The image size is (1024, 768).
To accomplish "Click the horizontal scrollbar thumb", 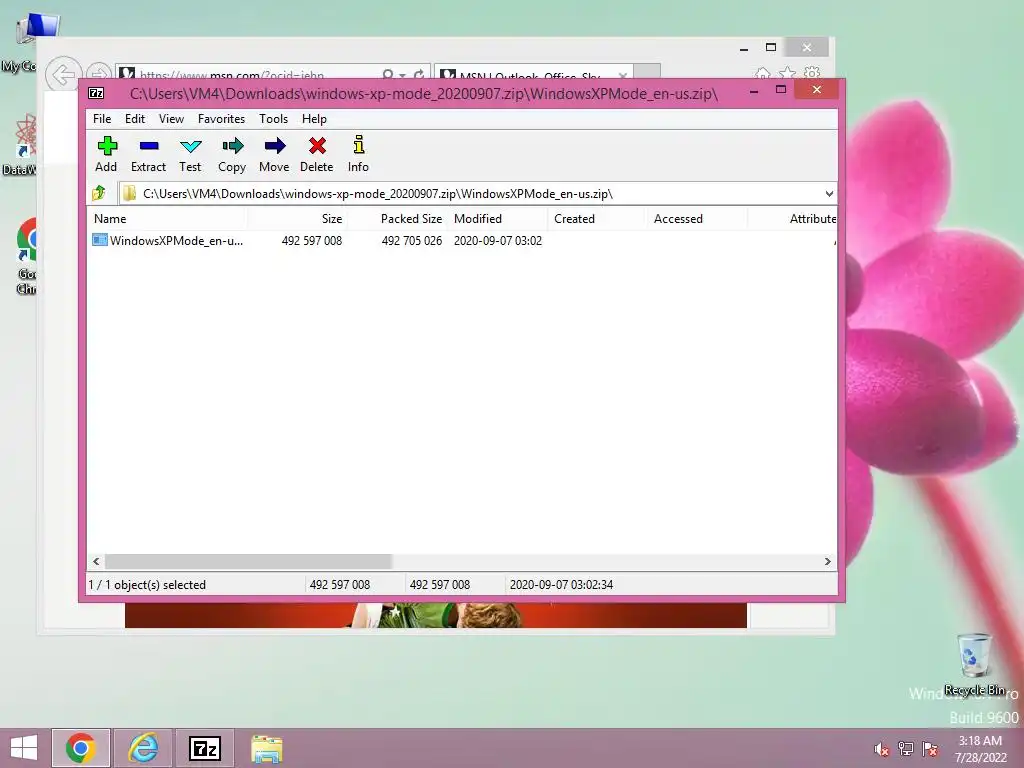I will [x=248, y=561].
